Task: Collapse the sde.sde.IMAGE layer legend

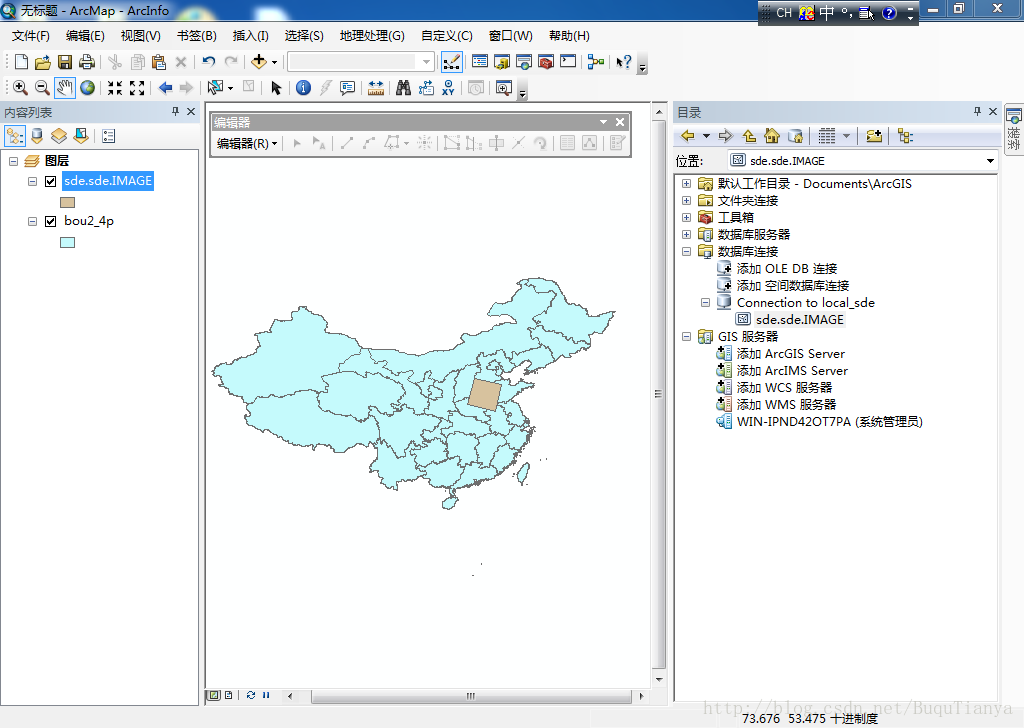Action: (x=33, y=182)
